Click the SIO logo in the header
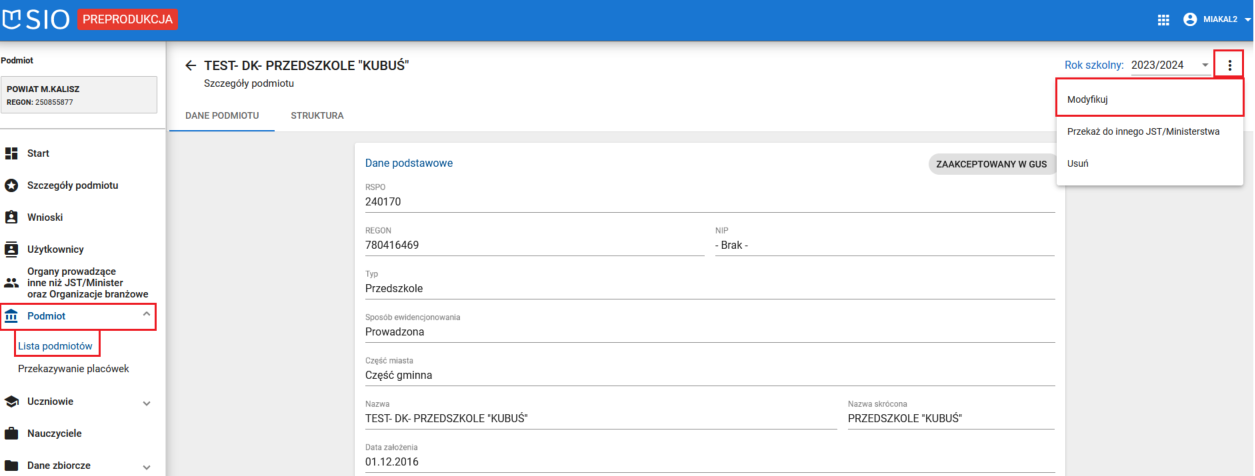 point(36,19)
